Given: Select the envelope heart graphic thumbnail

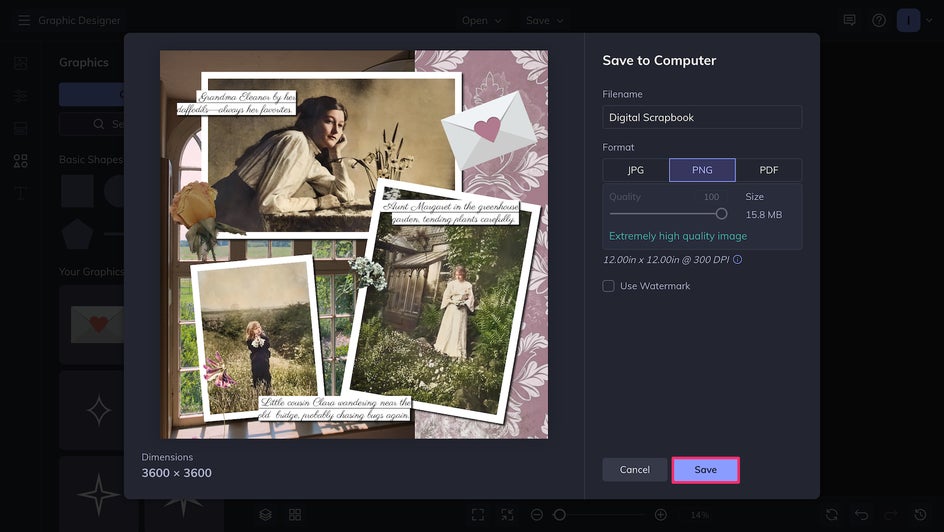Looking at the screenshot, I should 92,325.
